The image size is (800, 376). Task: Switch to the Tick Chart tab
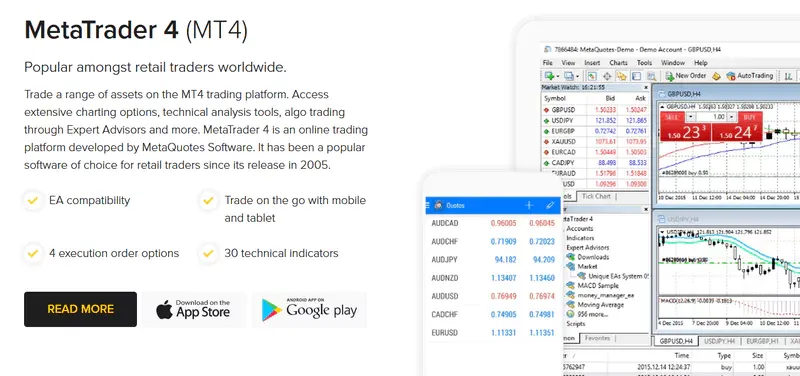point(596,196)
